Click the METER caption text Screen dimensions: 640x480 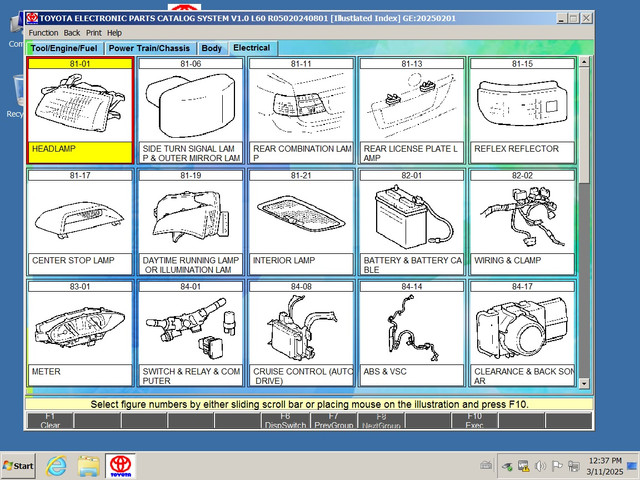[46, 371]
